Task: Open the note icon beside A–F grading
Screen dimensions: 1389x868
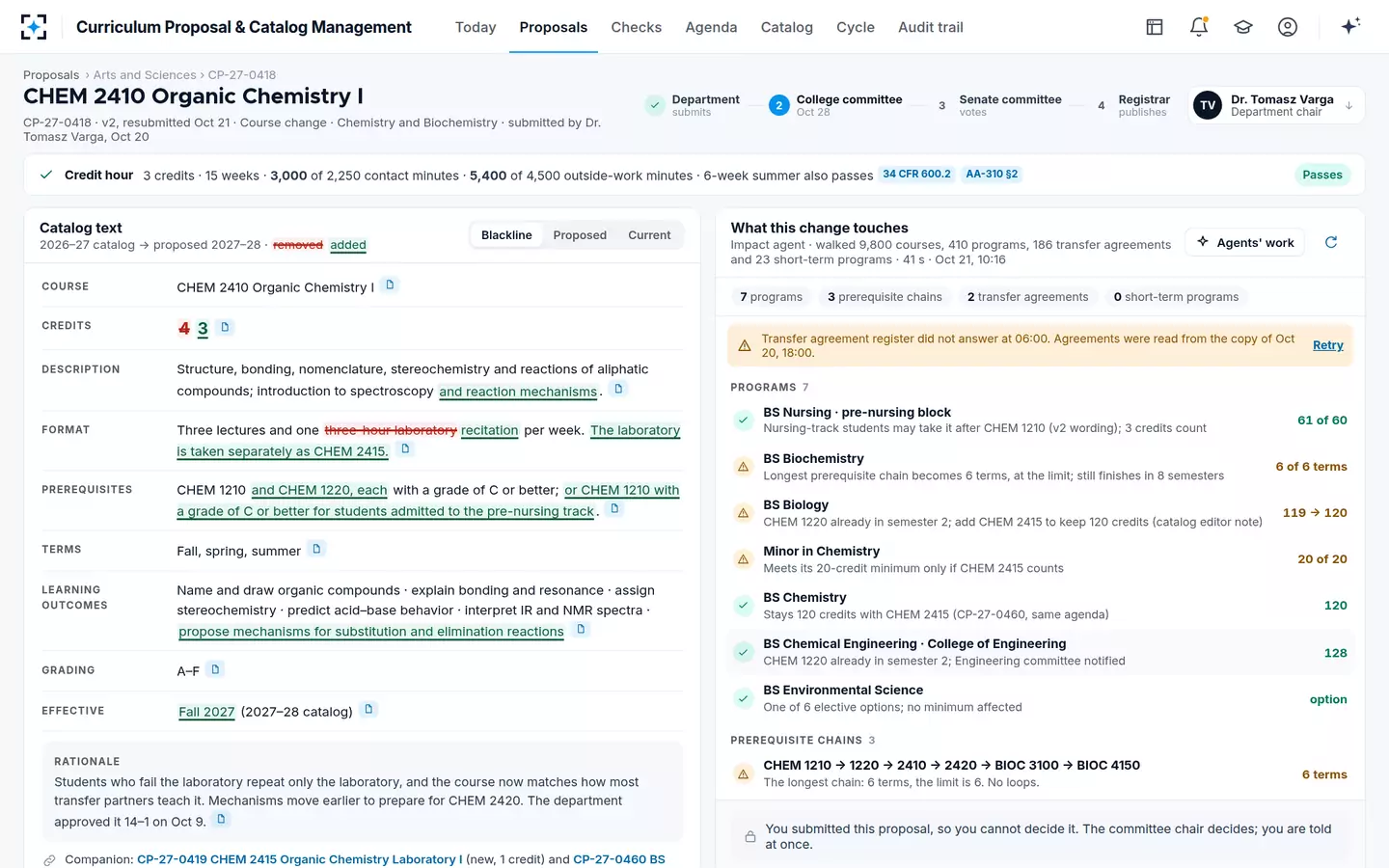Action: click(x=215, y=668)
